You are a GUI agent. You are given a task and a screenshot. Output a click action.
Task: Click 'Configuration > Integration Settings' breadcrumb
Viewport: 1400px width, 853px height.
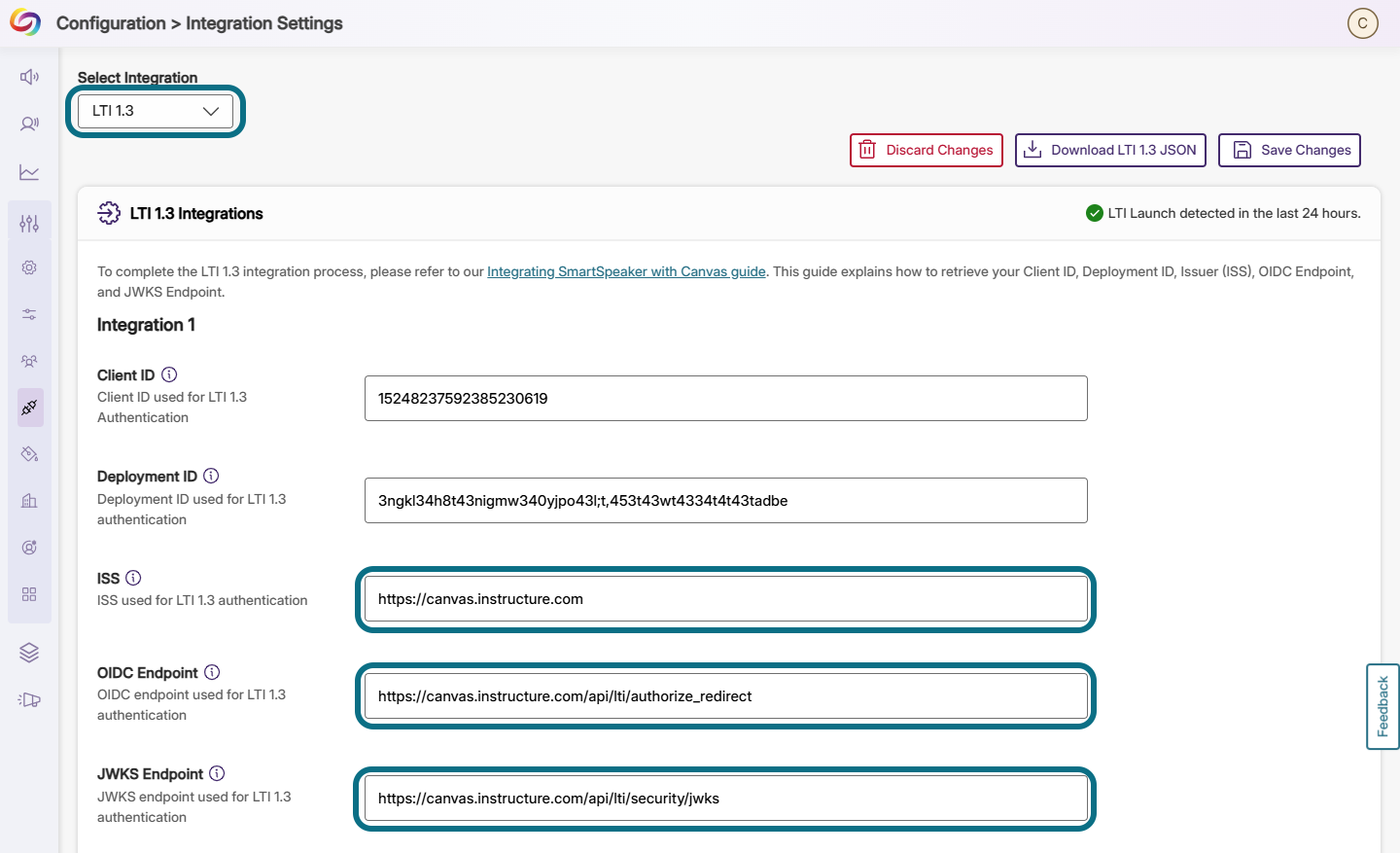pyautogui.click(x=199, y=23)
